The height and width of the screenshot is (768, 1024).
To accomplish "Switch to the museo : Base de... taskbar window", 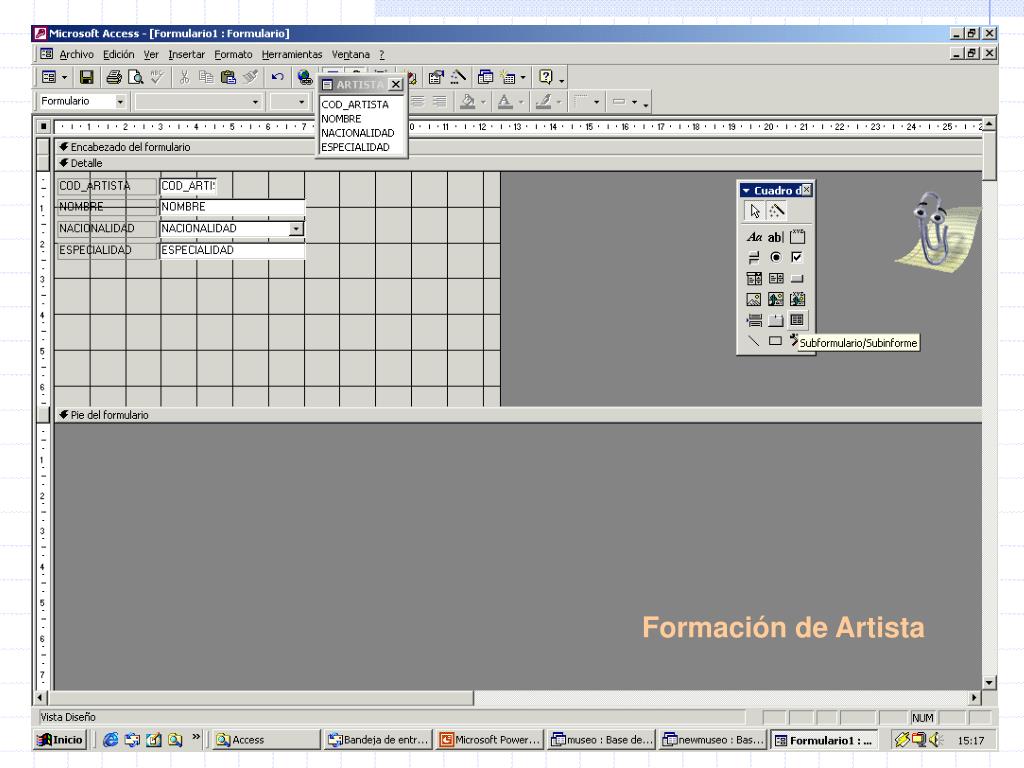I will click(x=601, y=739).
